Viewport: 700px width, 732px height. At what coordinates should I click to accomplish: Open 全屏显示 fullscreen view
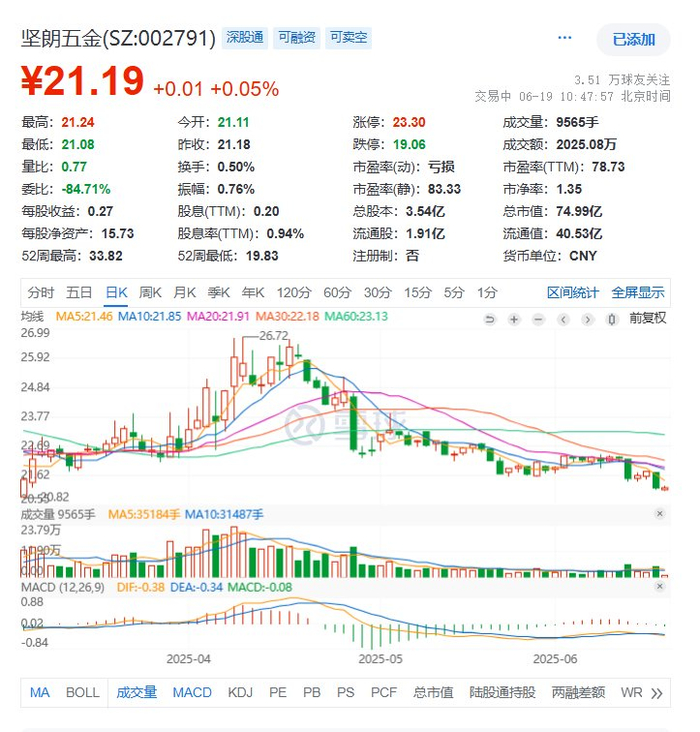coord(638,293)
